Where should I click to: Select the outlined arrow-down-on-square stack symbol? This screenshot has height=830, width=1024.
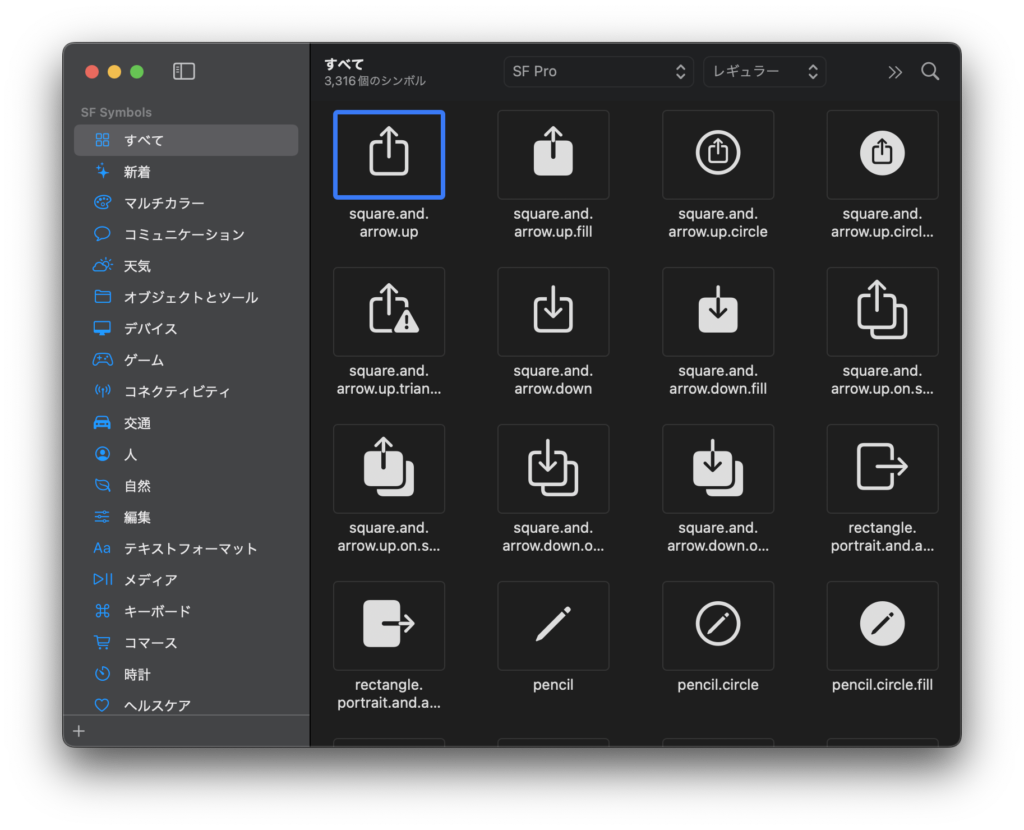click(x=553, y=469)
